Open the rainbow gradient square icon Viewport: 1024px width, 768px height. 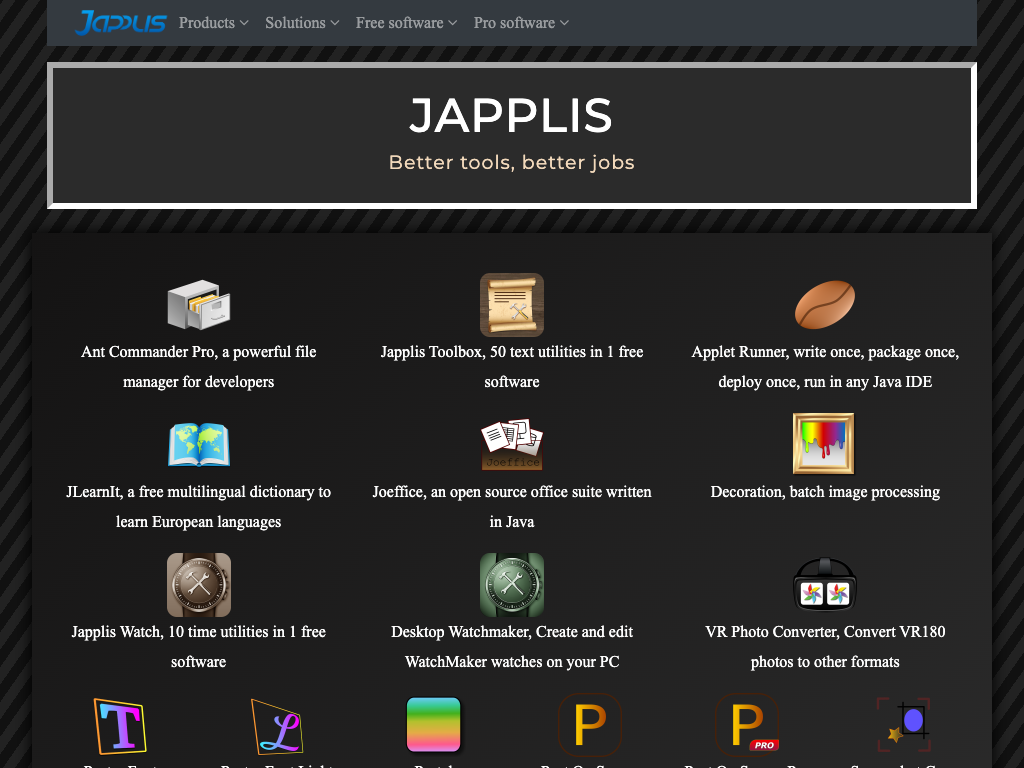pos(434,725)
